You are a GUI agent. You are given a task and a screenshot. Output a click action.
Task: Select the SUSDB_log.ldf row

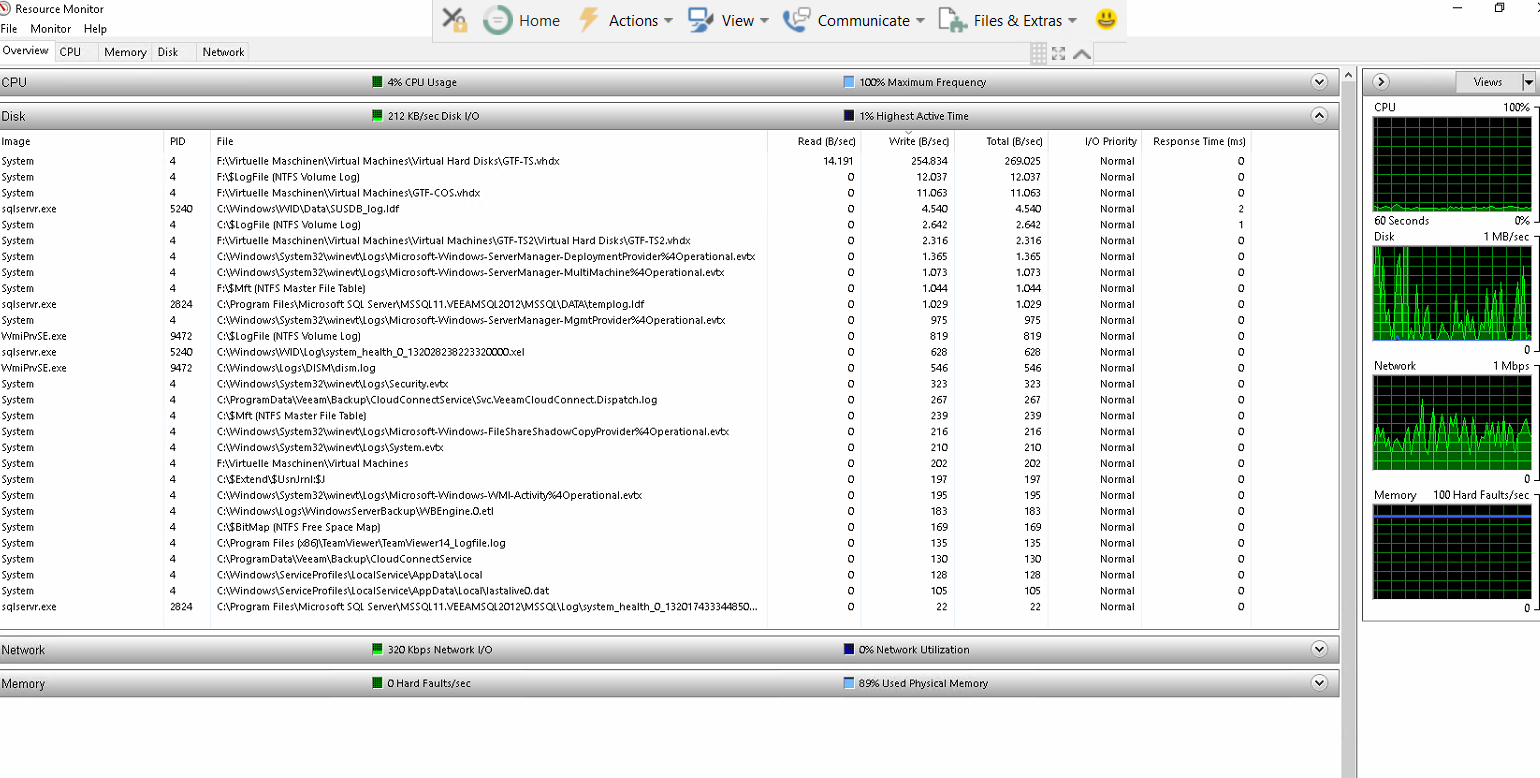[625, 209]
